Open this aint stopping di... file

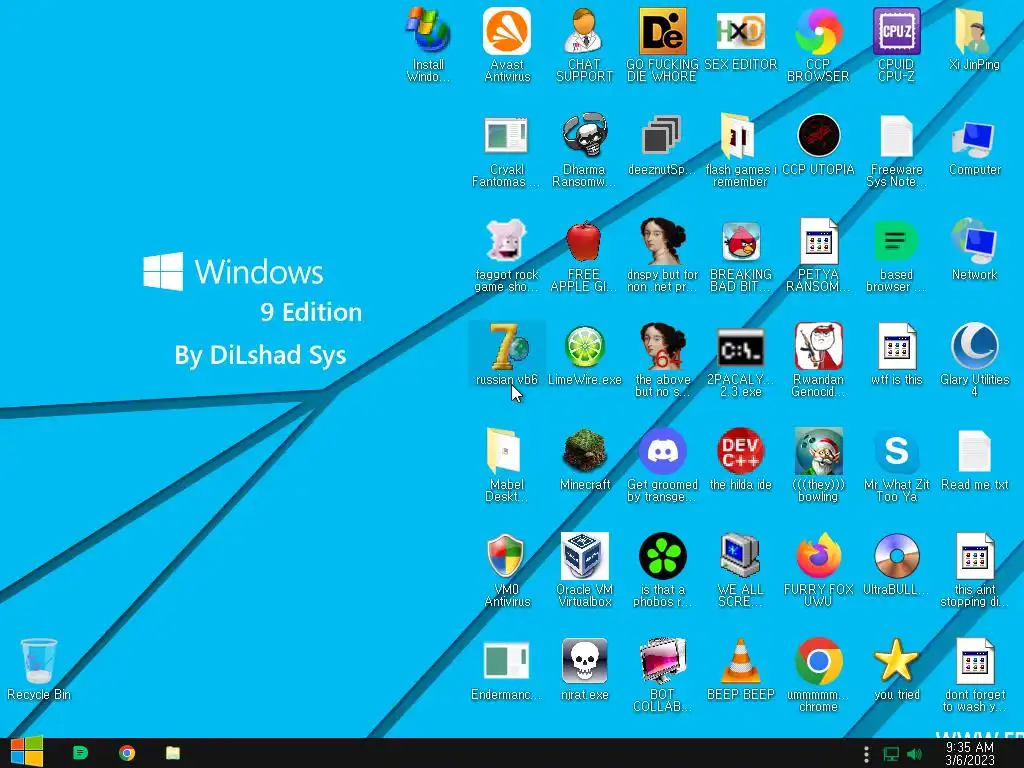[974, 571]
